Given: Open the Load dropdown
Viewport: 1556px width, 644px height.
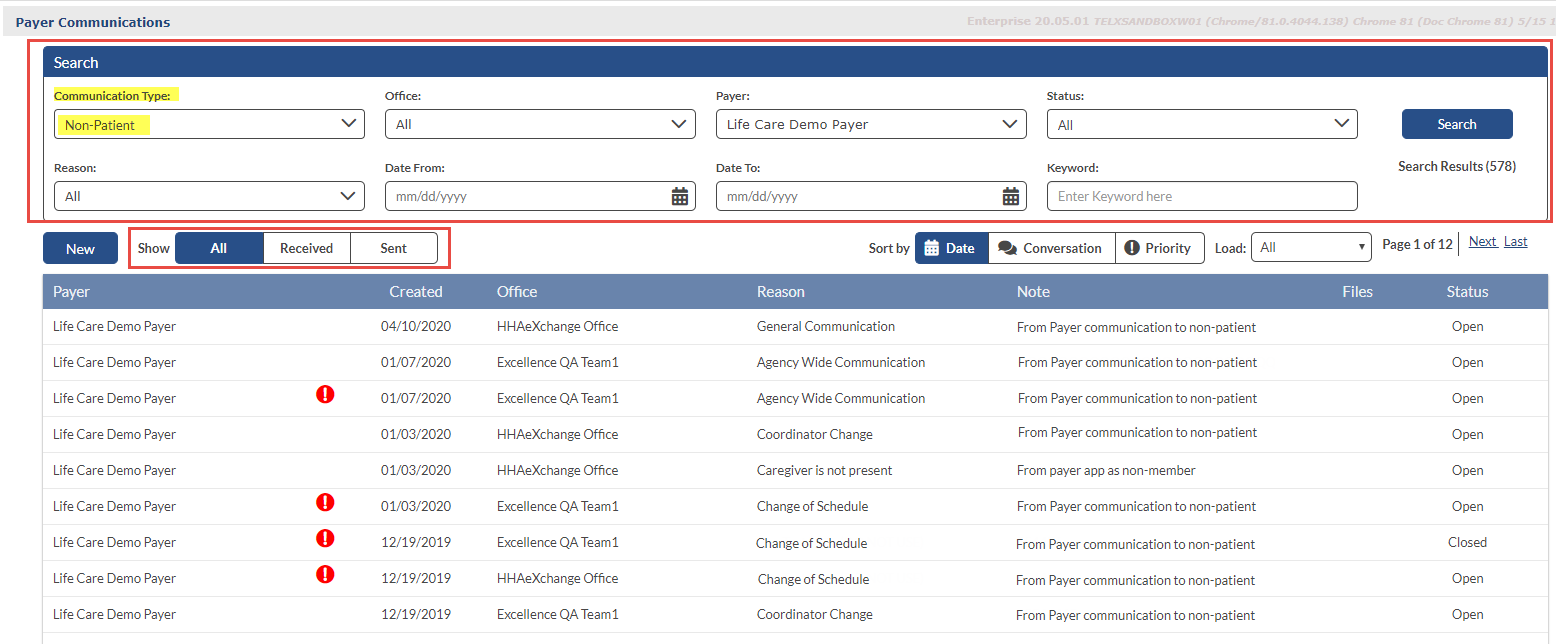Looking at the screenshot, I should [1311, 248].
